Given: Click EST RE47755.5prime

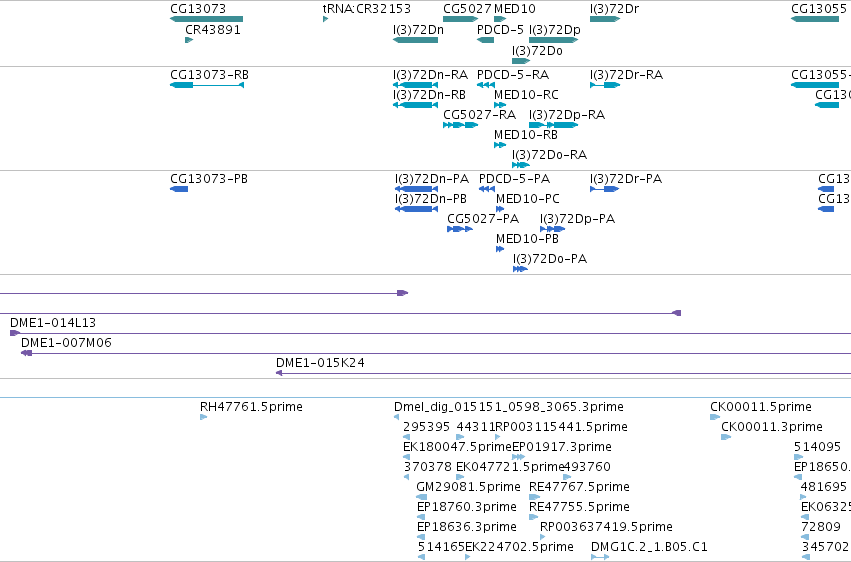Looking at the screenshot, I should coord(534,517).
